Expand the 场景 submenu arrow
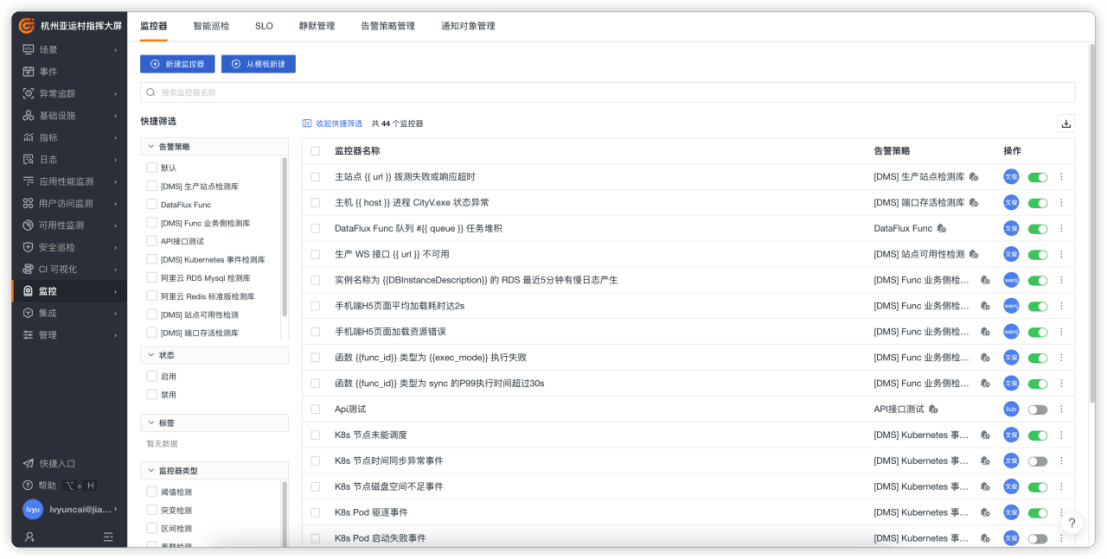 (x=116, y=50)
